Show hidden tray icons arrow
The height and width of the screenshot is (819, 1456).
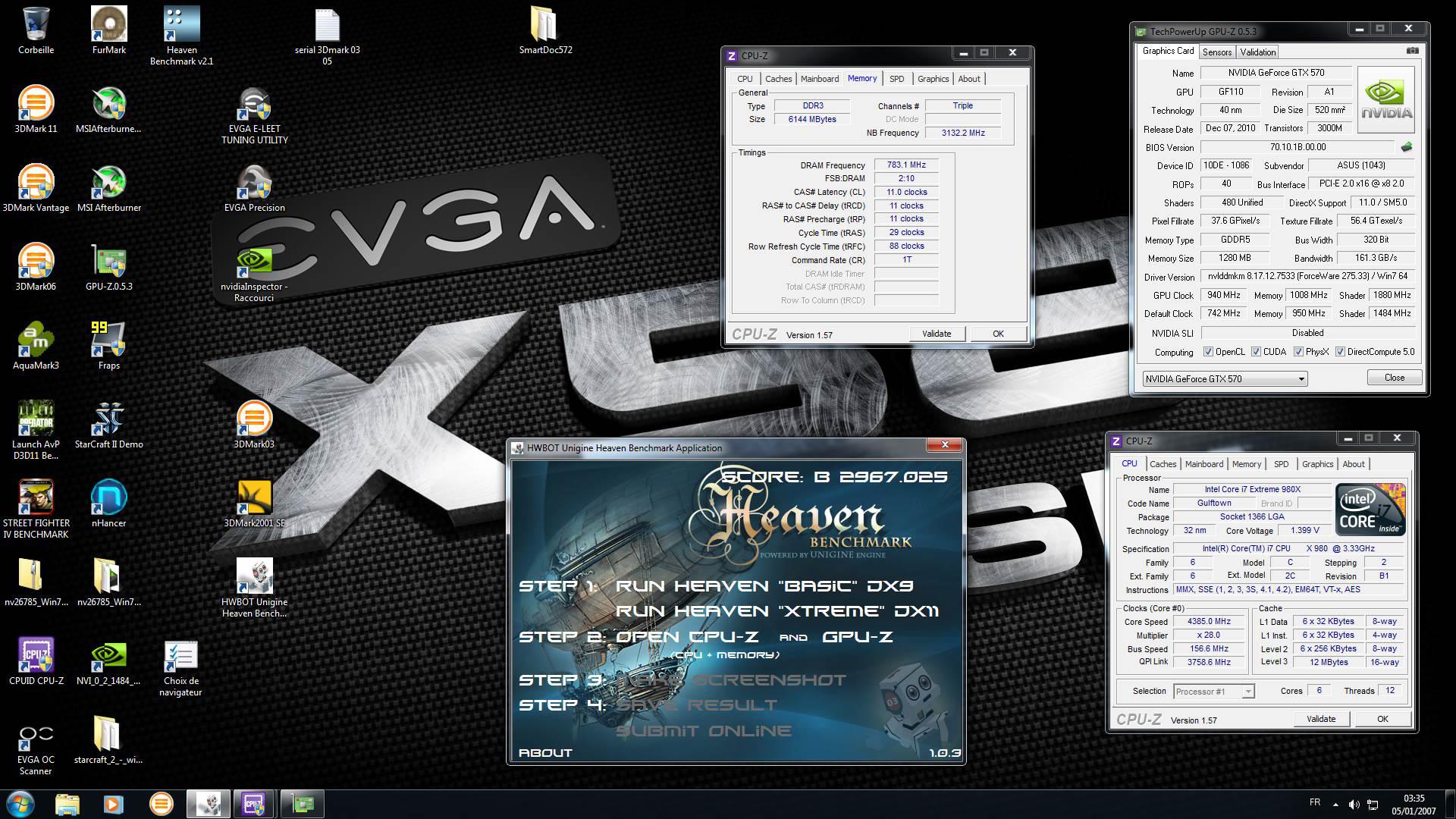(x=1335, y=804)
